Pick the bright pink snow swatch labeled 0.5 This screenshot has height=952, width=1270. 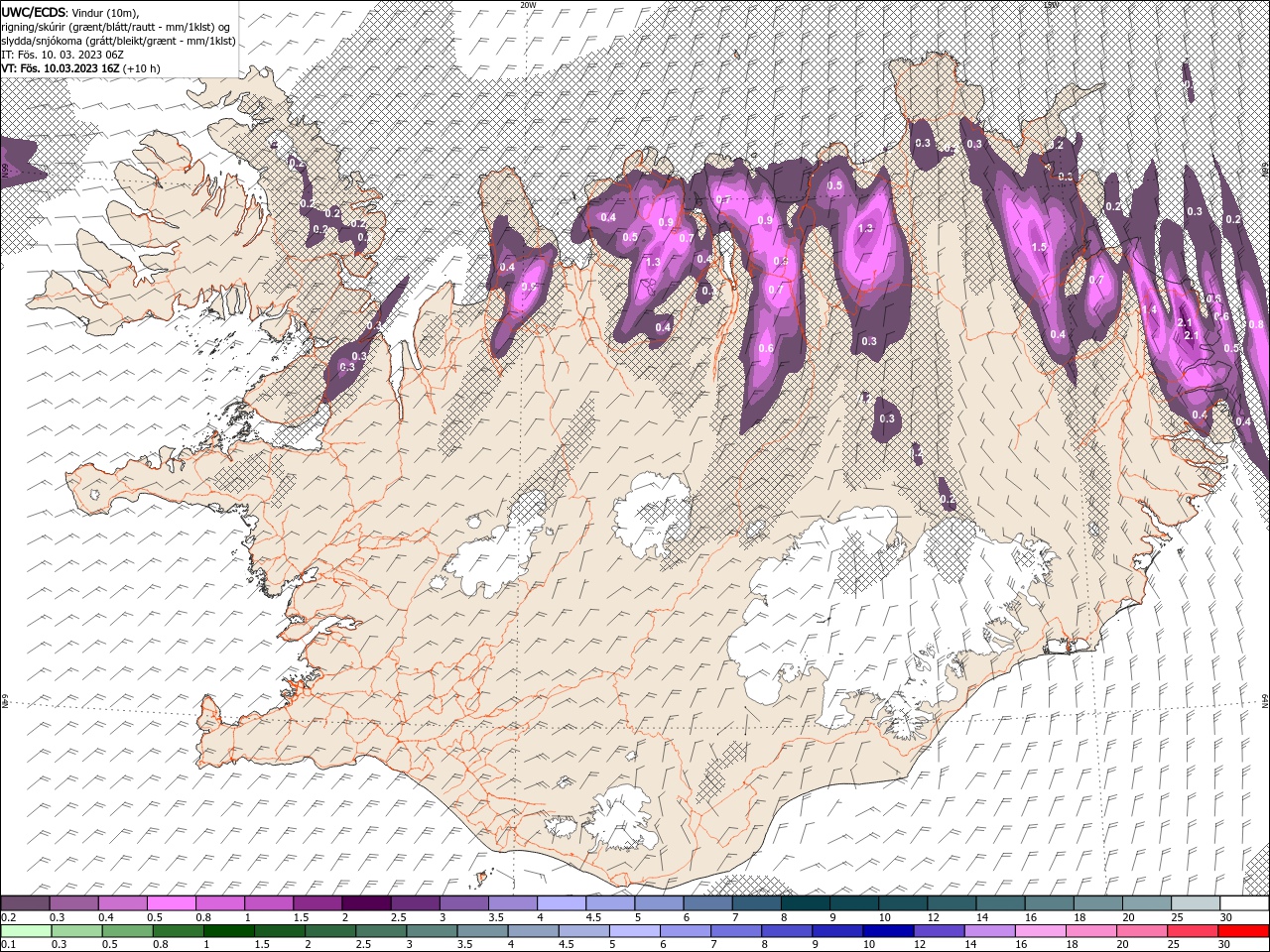tap(171, 903)
